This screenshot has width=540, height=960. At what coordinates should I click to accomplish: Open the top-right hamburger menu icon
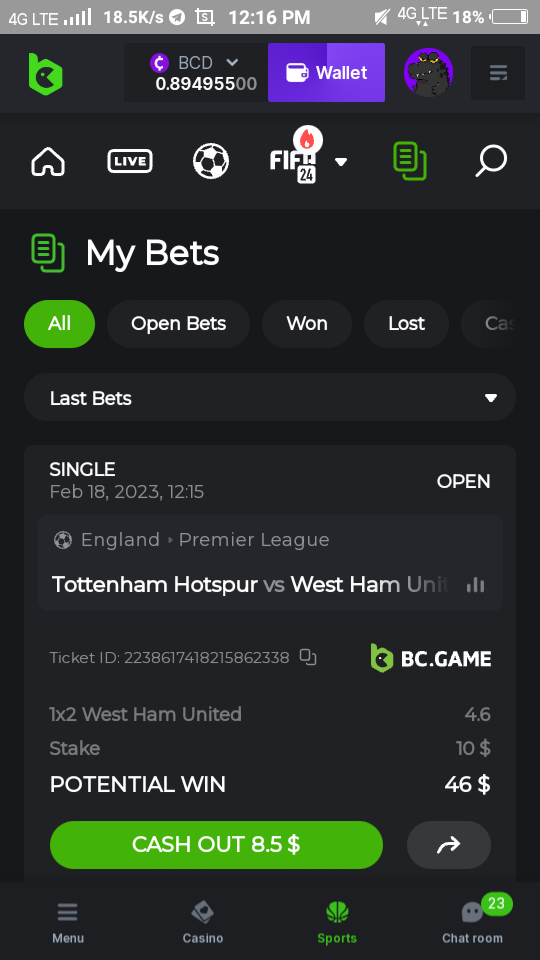498,73
